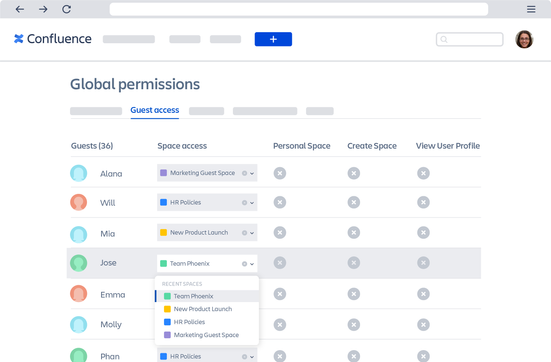Choose Marketing Guest Space in dropdown list

pos(207,335)
